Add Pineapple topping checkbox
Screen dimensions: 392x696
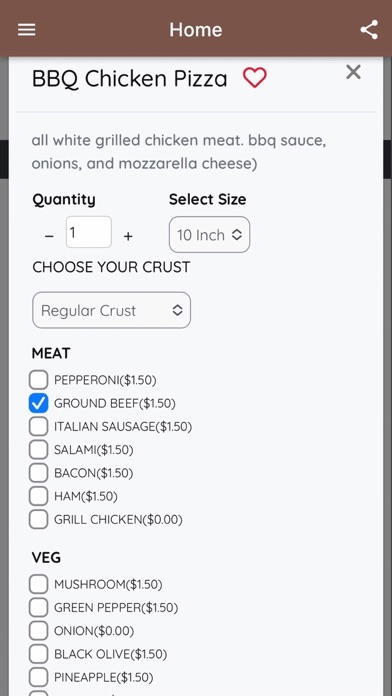(39, 677)
